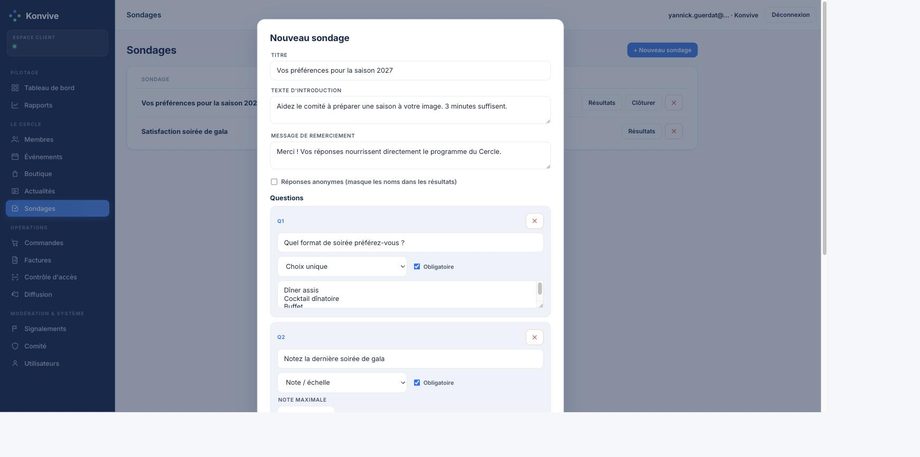This screenshot has height=457, width=920.
Task: Click the Utilisateurs person icon
Action: pyautogui.click(x=15, y=364)
